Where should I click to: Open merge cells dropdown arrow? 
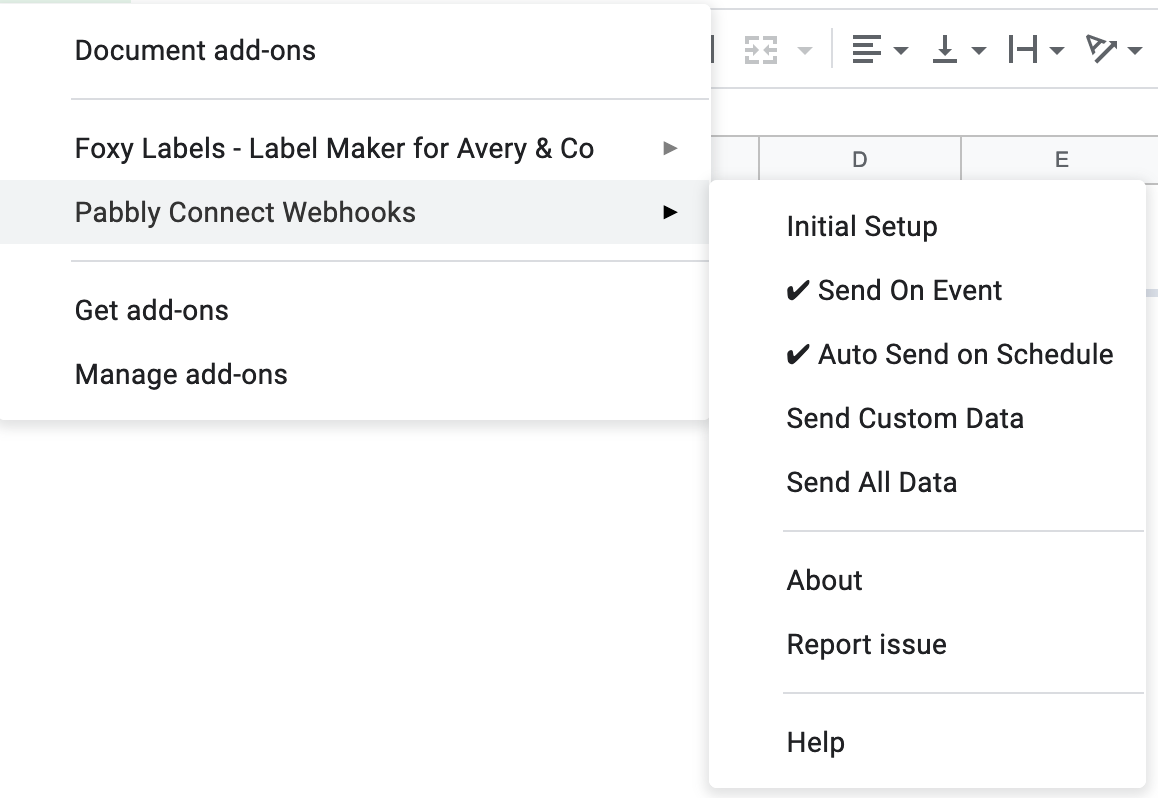point(805,51)
